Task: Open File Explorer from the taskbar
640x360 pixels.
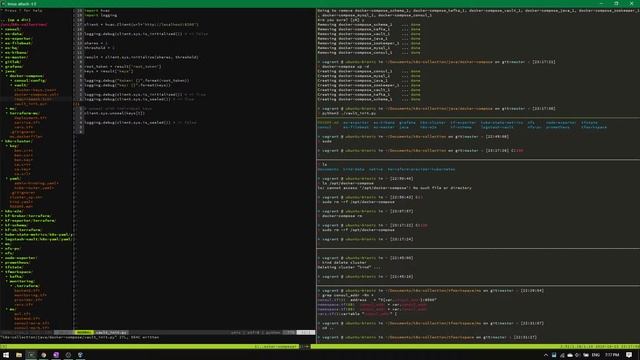Action: 19,355
